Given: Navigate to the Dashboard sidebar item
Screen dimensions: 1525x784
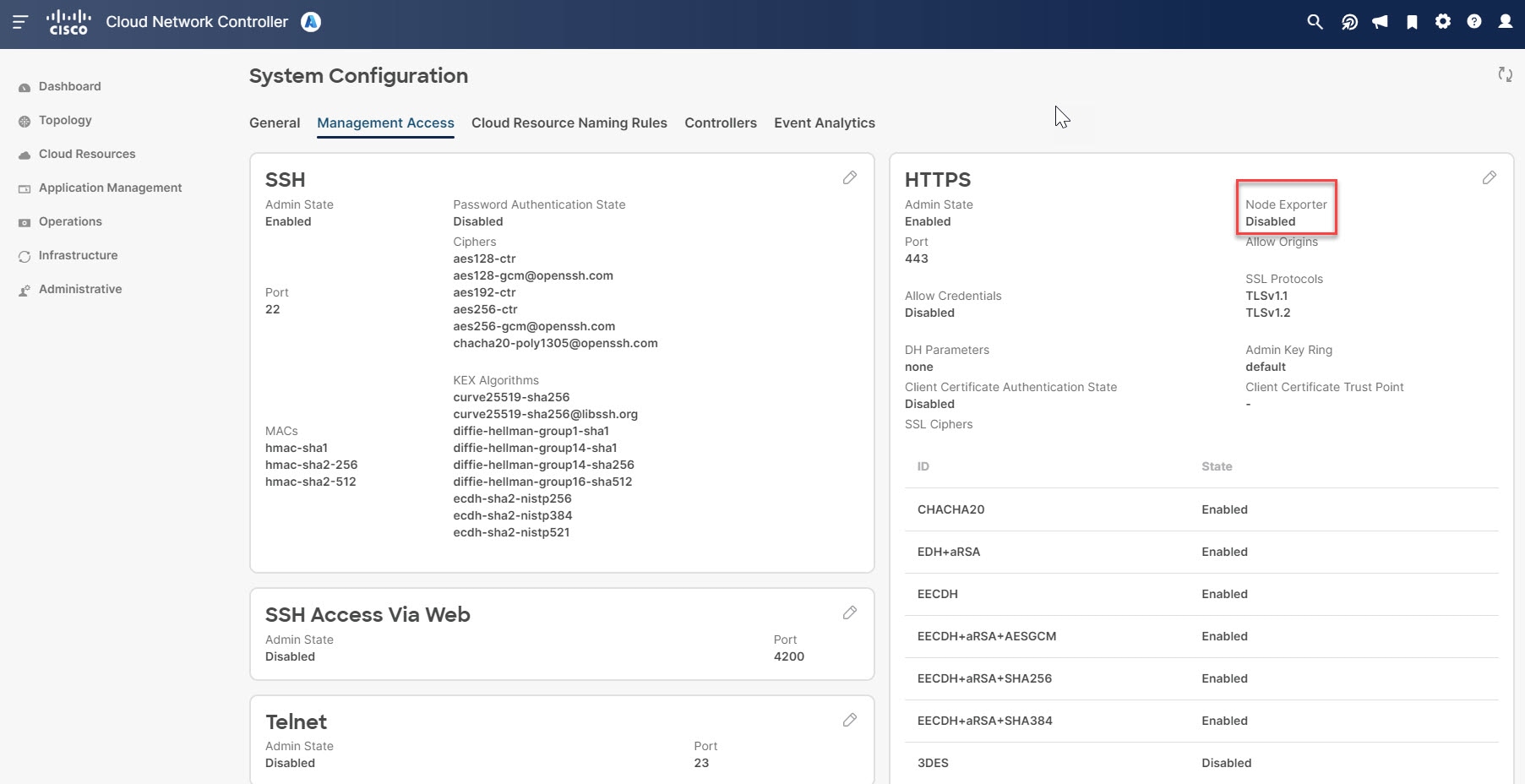Looking at the screenshot, I should 68,86.
